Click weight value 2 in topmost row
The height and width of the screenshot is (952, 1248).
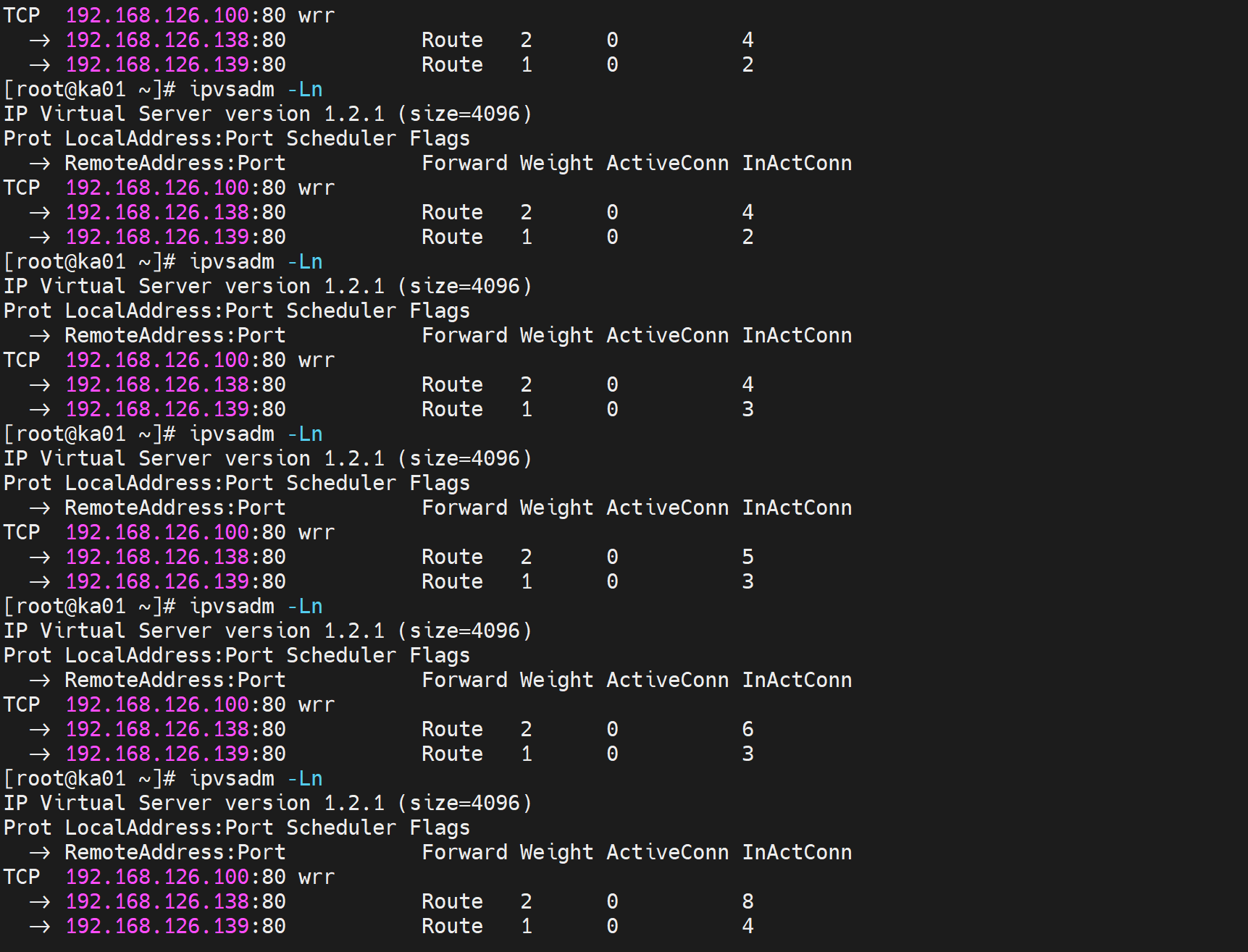coord(526,40)
